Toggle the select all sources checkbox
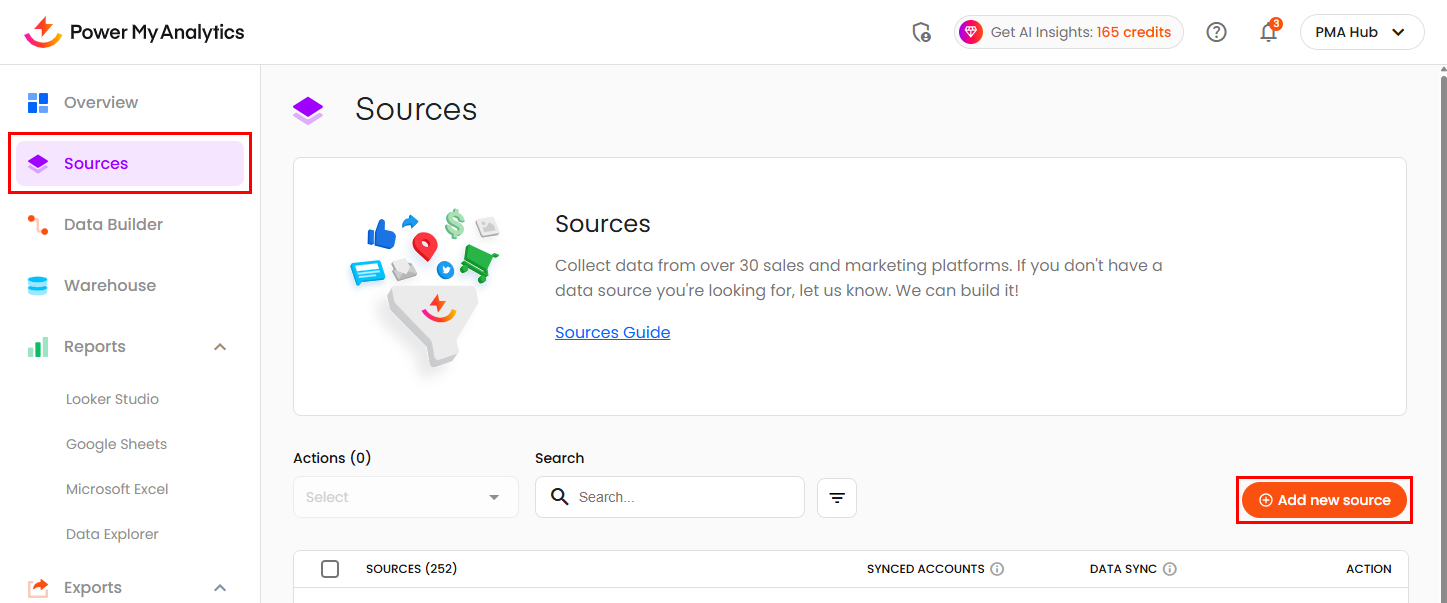This screenshot has width=1447, height=603. click(x=330, y=569)
